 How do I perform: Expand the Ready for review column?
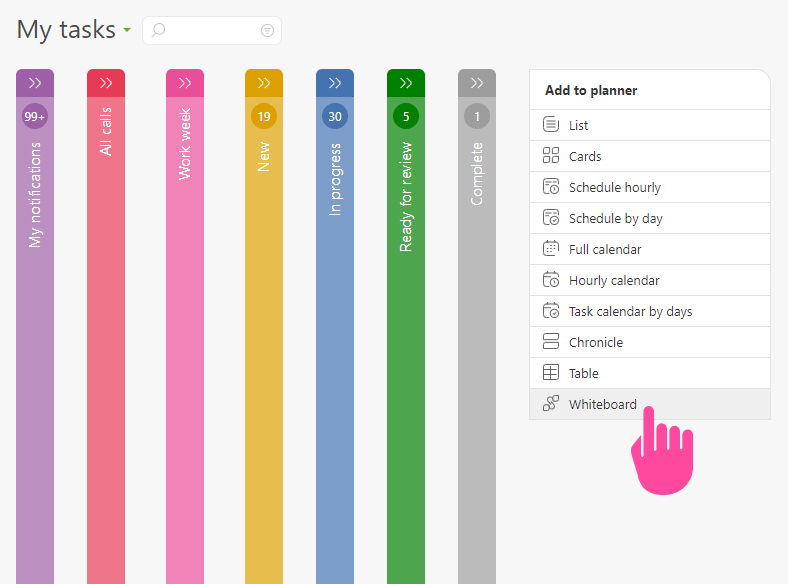[406, 83]
